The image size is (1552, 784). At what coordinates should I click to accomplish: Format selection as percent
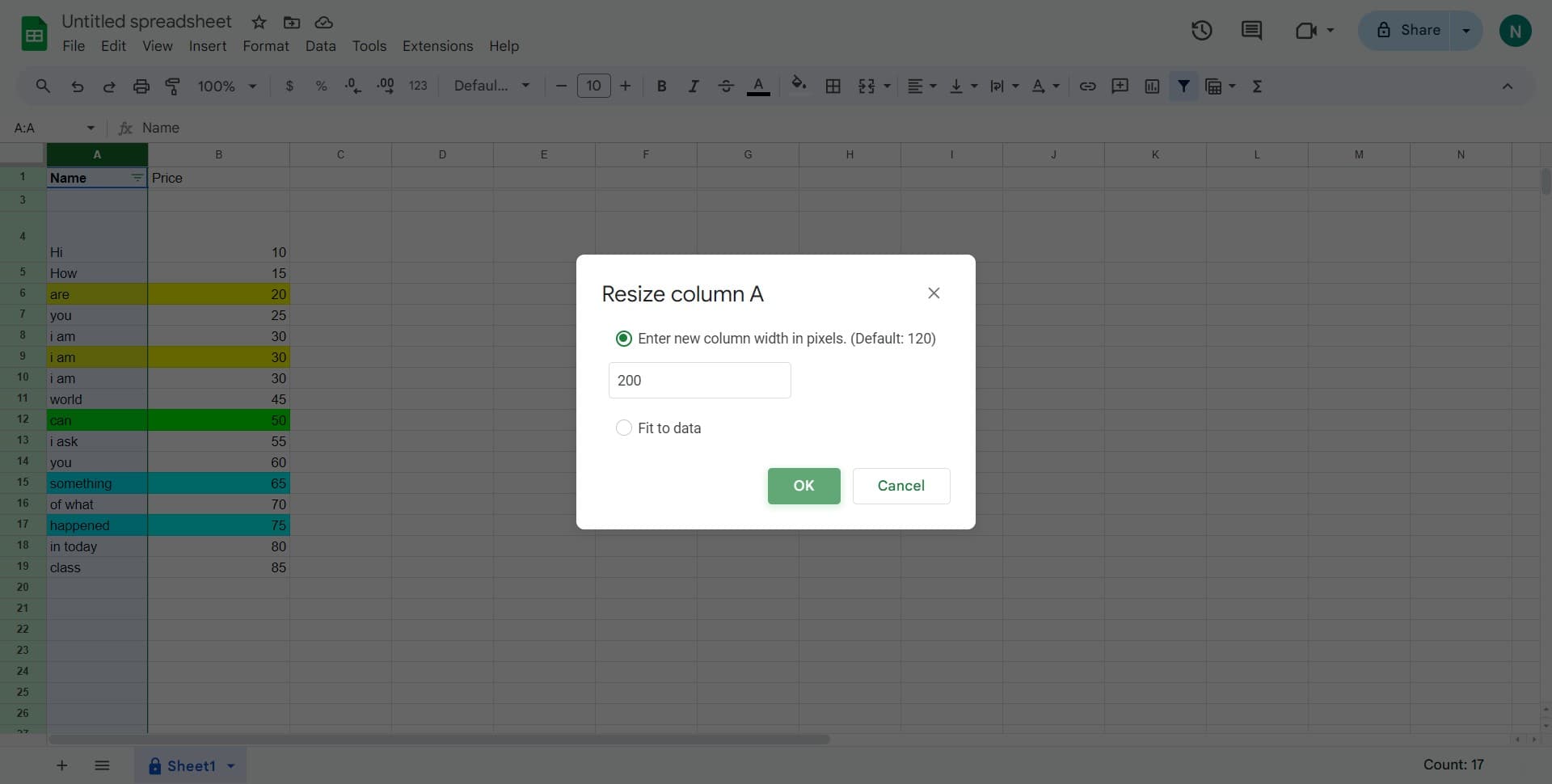321,86
